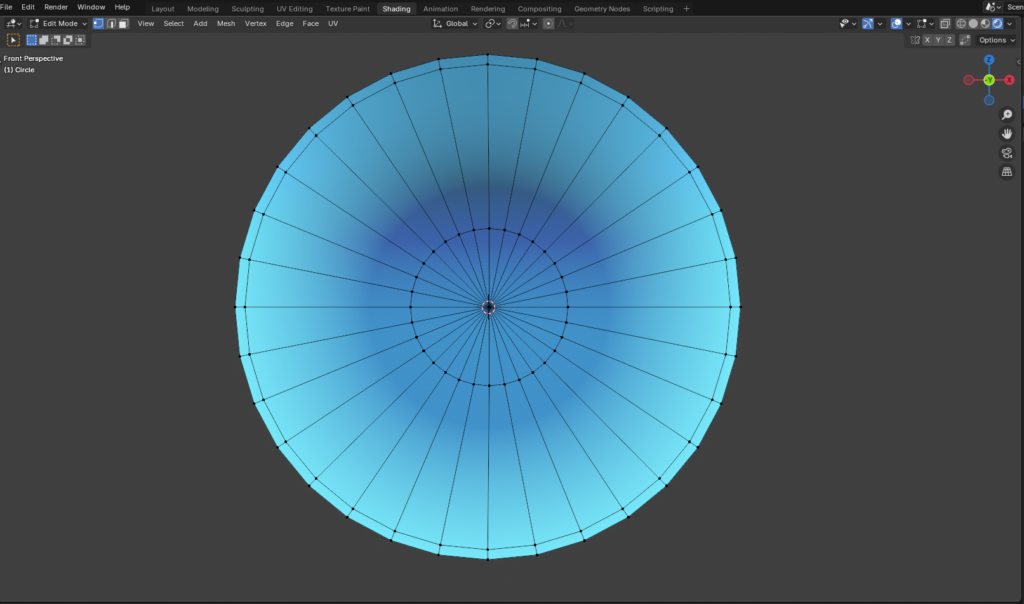Open the View menu in viewport header
Image resolution: width=1024 pixels, height=604 pixels.
146,24
